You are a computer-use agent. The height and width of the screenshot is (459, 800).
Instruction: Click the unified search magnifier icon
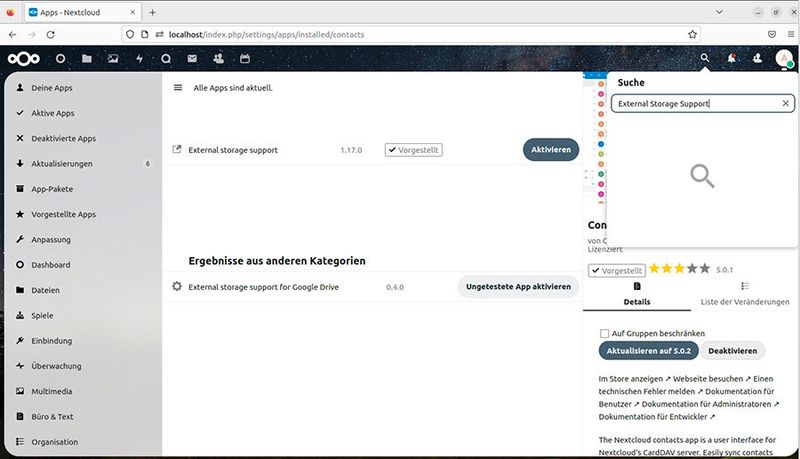click(705, 58)
